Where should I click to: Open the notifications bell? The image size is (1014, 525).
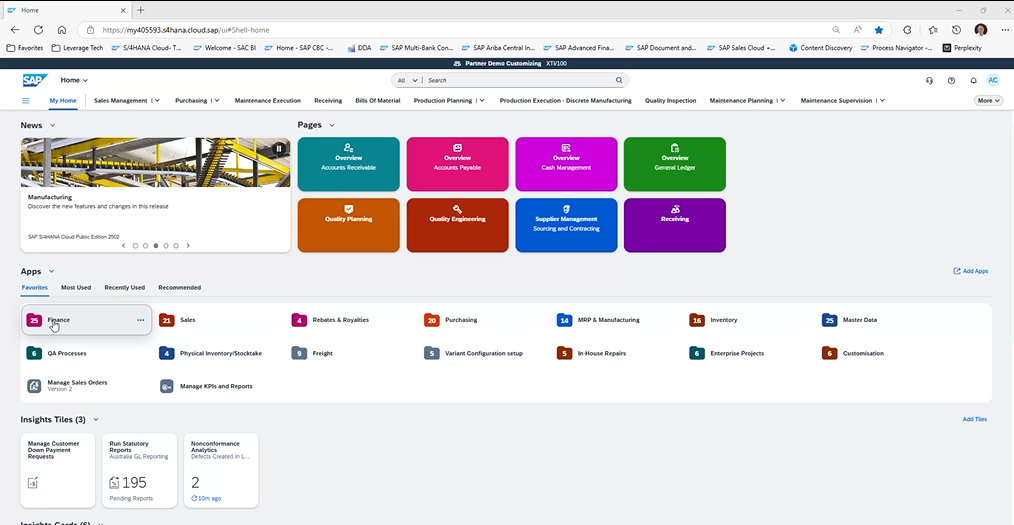click(973, 81)
